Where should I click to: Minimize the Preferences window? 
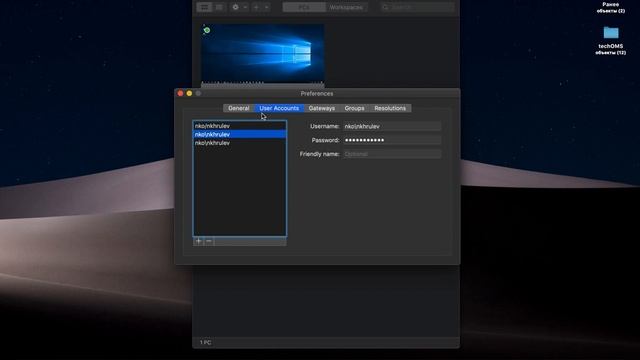pos(189,93)
